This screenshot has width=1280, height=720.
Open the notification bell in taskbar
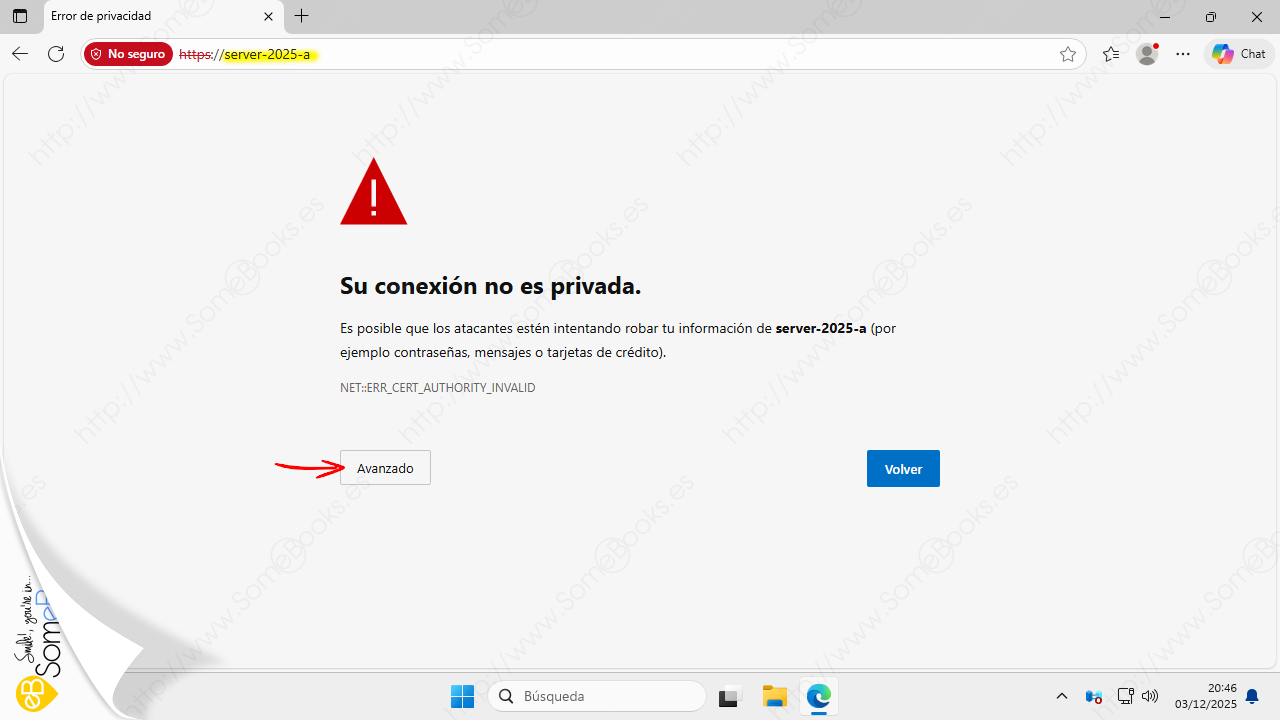1251,696
